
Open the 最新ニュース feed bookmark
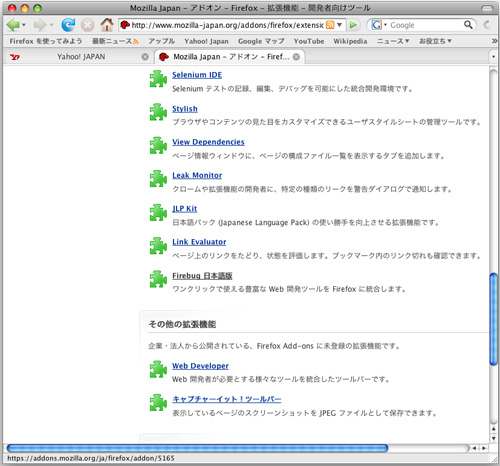coord(115,41)
